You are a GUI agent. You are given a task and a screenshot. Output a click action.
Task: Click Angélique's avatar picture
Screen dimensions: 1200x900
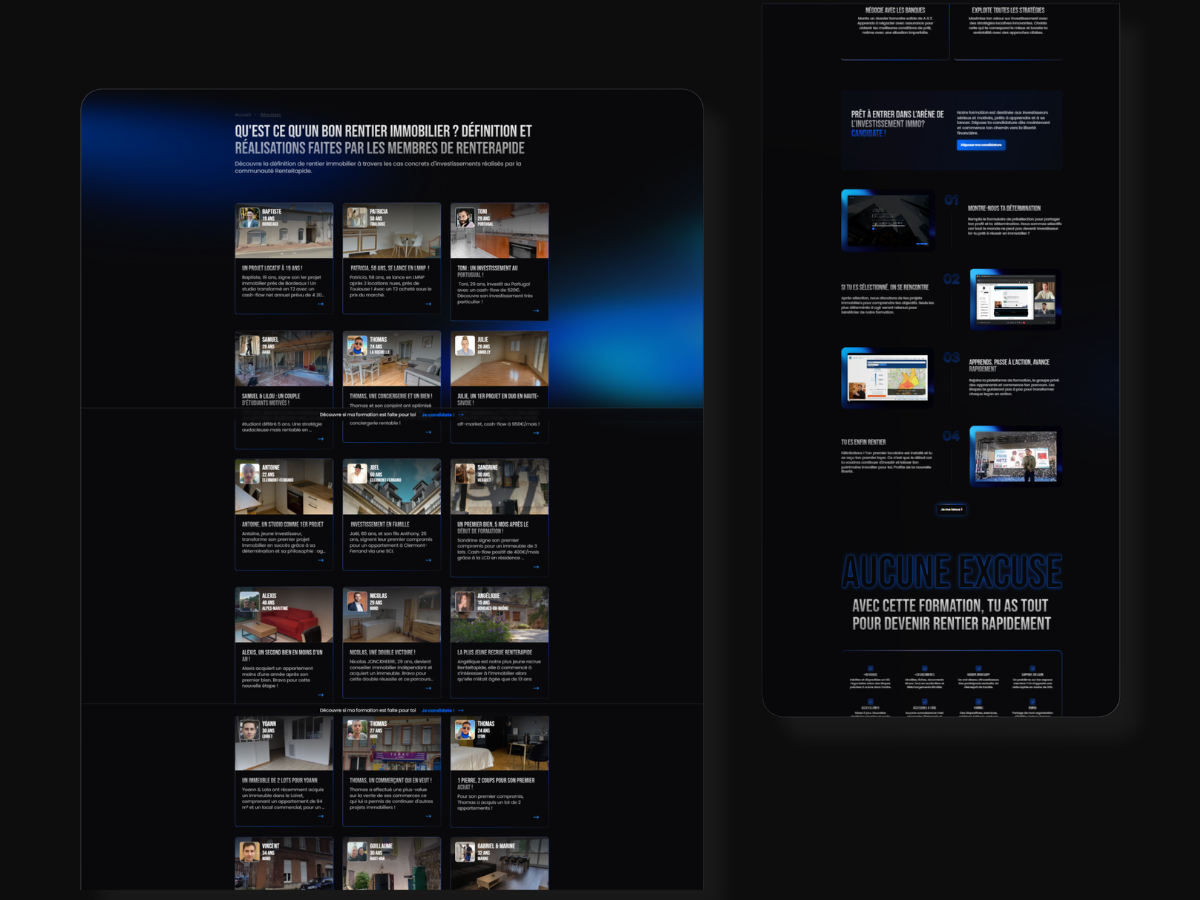click(465, 601)
